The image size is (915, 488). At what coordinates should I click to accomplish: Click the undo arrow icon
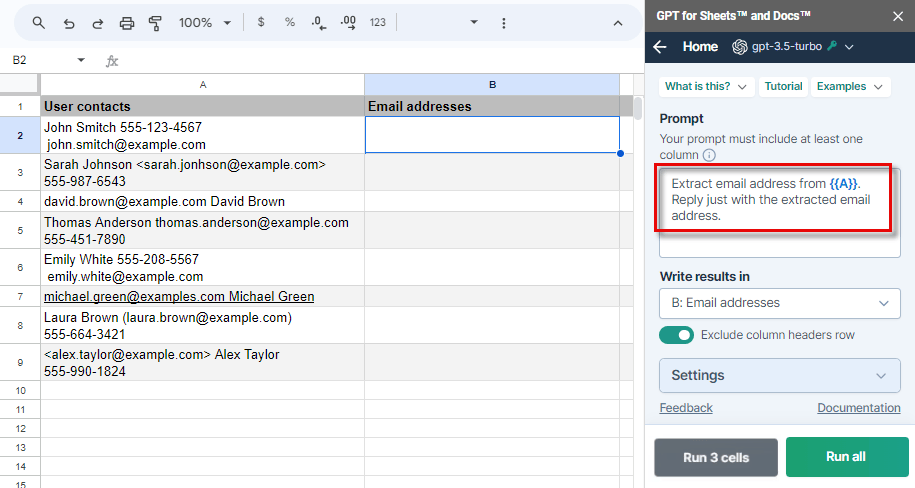[69, 23]
